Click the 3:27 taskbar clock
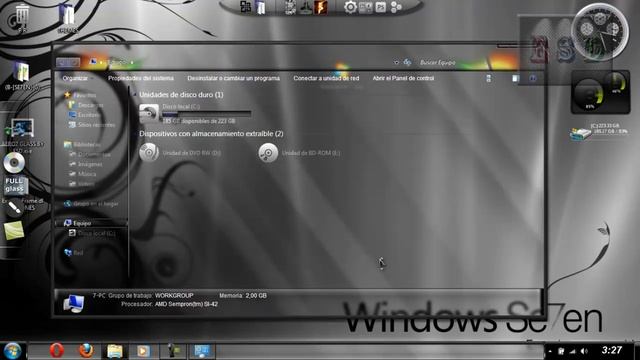 [611, 350]
